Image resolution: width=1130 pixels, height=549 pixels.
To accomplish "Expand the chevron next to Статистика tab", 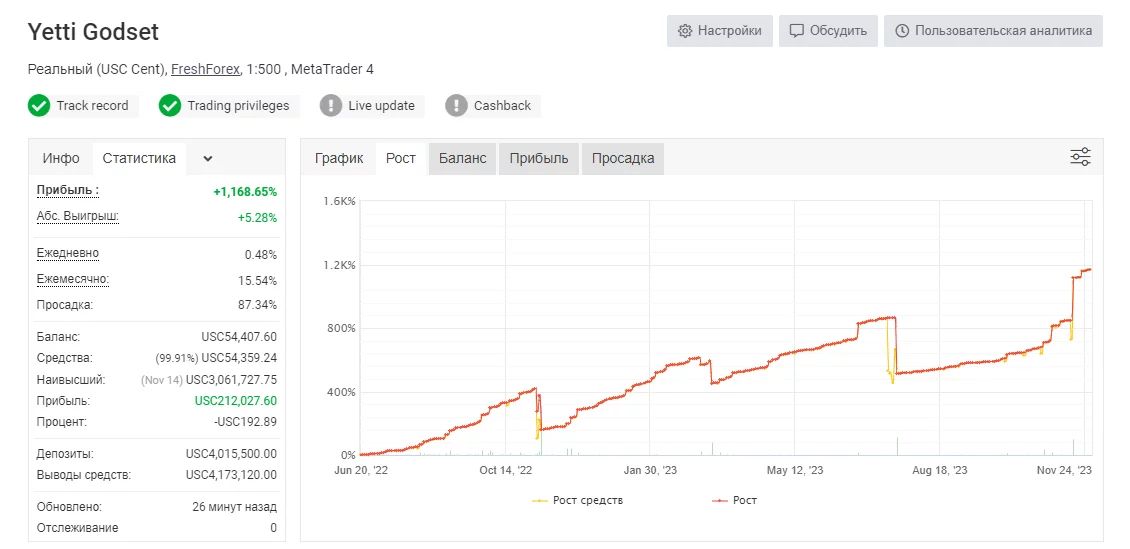I will tap(208, 159).
